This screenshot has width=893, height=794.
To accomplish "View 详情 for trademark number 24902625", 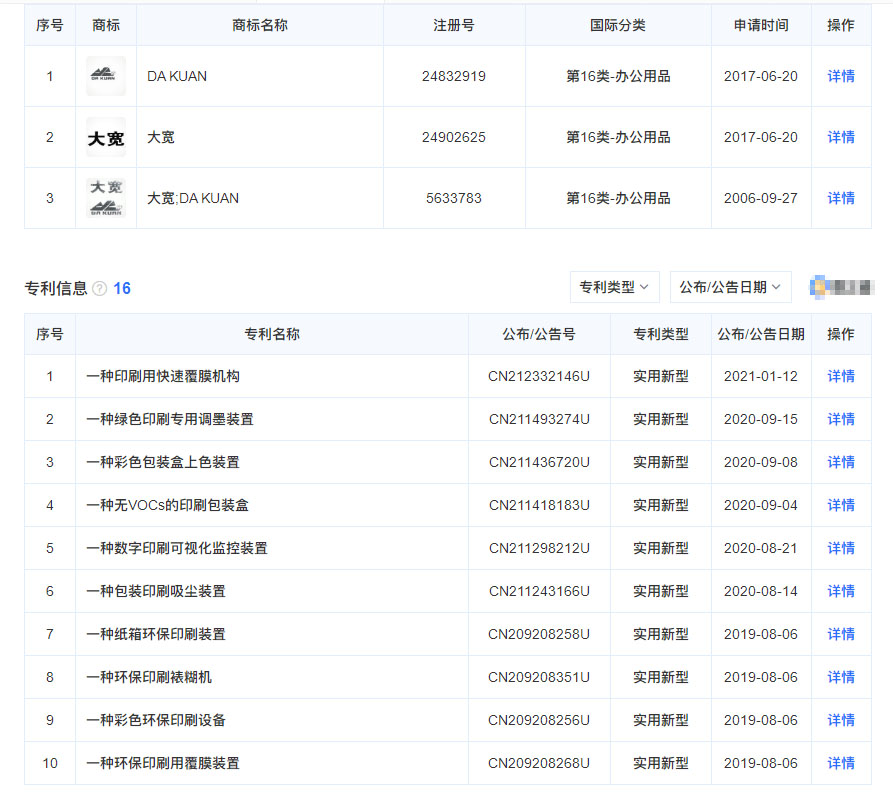I will pos(840,137).
